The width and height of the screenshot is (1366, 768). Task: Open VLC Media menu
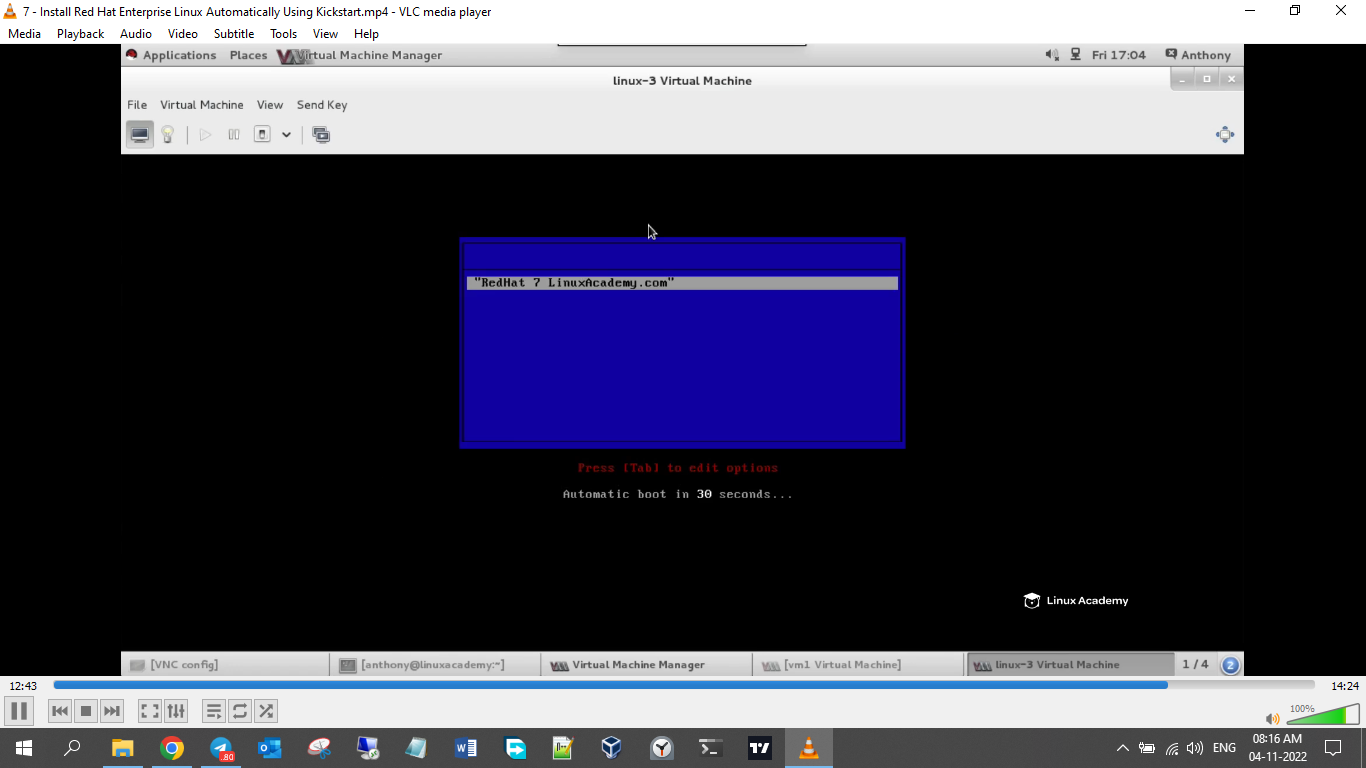click(24, 34)
